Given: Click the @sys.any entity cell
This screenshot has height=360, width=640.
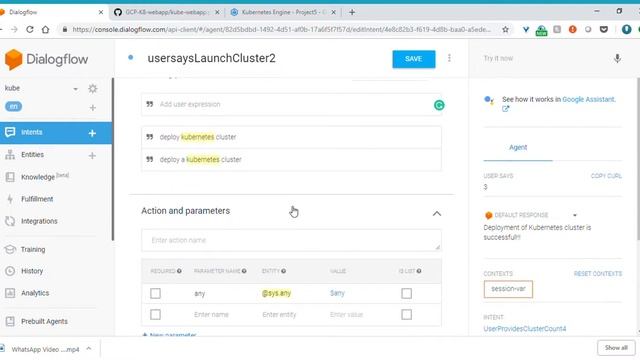Looking at the screenshot, I should click(276, 293).
